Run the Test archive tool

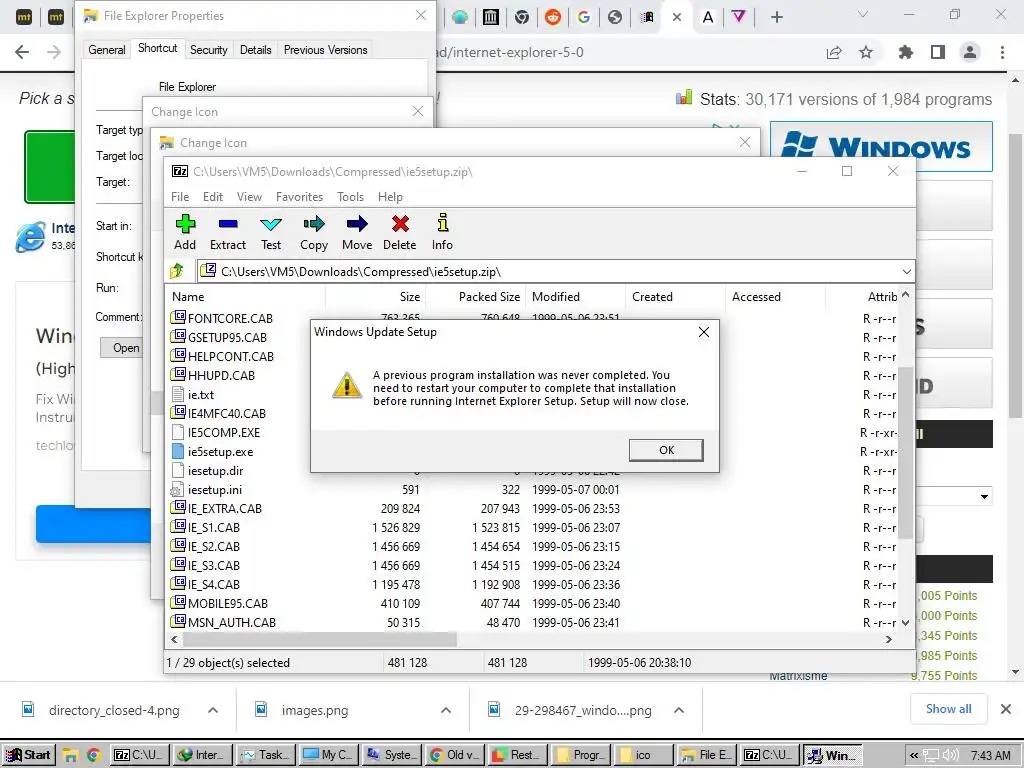[270, 232]
